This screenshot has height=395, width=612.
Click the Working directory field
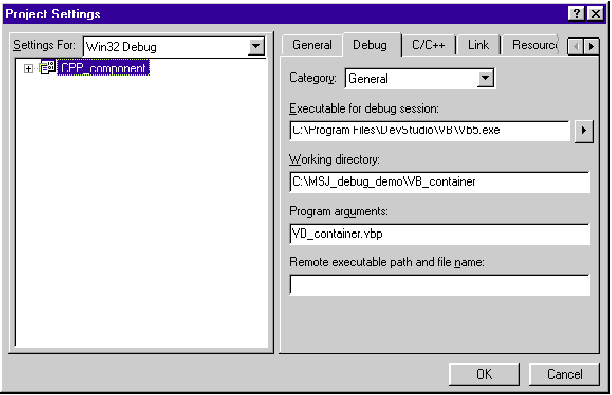(x=439, y=182)
